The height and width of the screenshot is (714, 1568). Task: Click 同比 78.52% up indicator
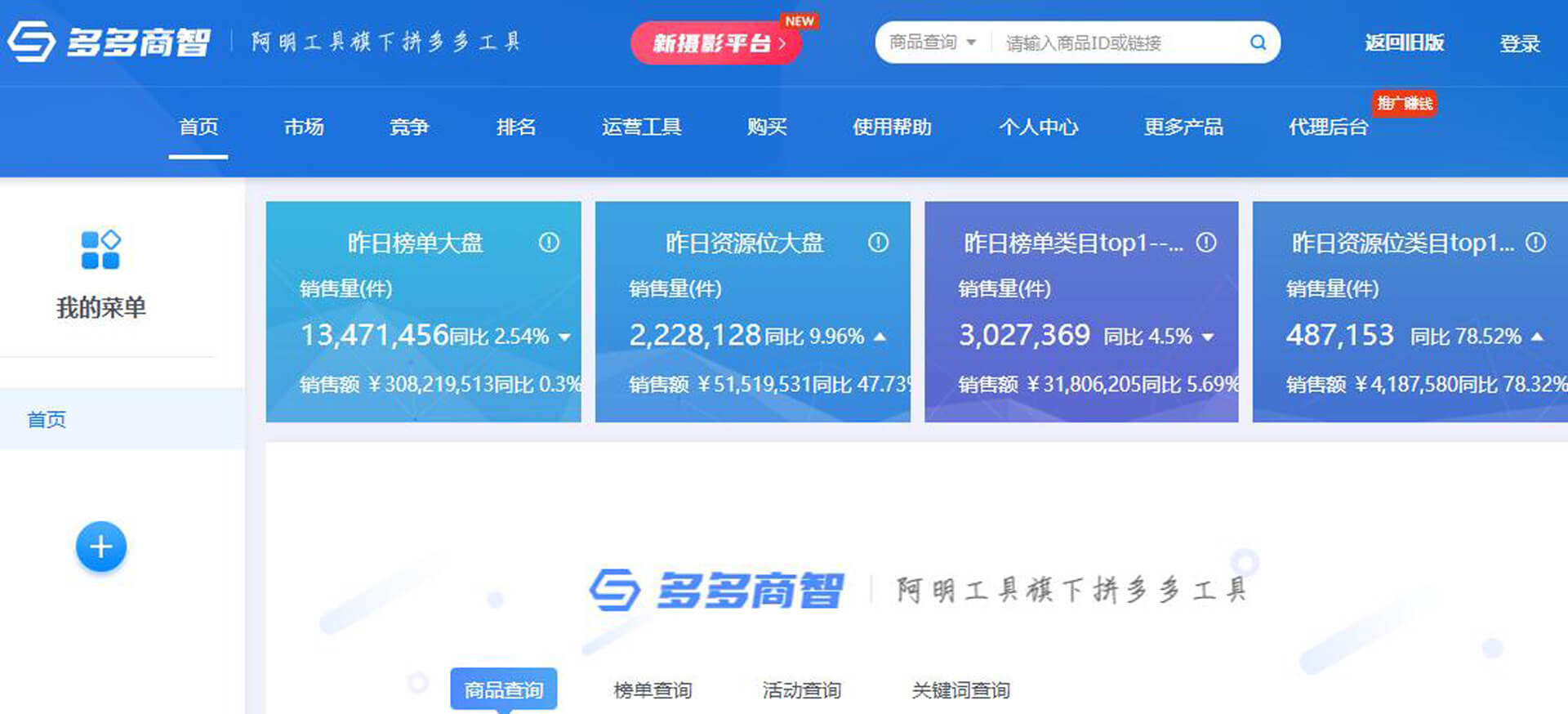point(1477,337)
